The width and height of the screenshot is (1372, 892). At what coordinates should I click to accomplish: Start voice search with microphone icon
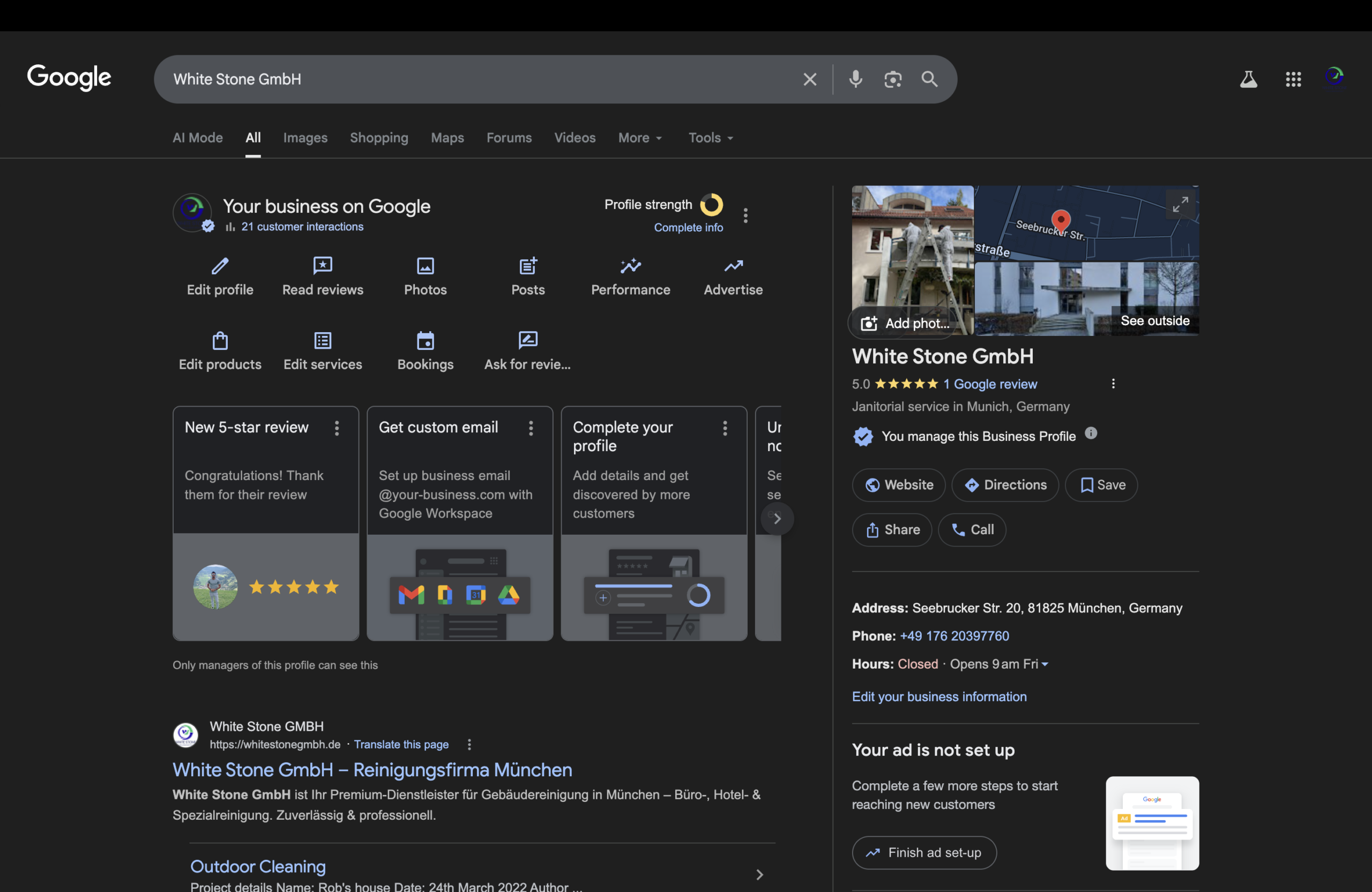(x=855, y=79)
